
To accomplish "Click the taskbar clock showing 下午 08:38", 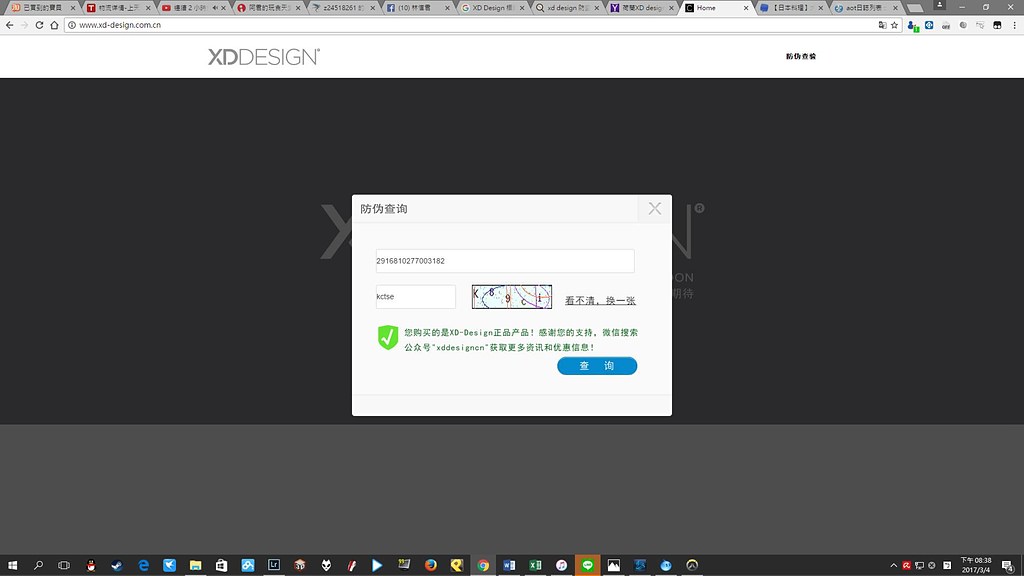I will click(976, 565).
